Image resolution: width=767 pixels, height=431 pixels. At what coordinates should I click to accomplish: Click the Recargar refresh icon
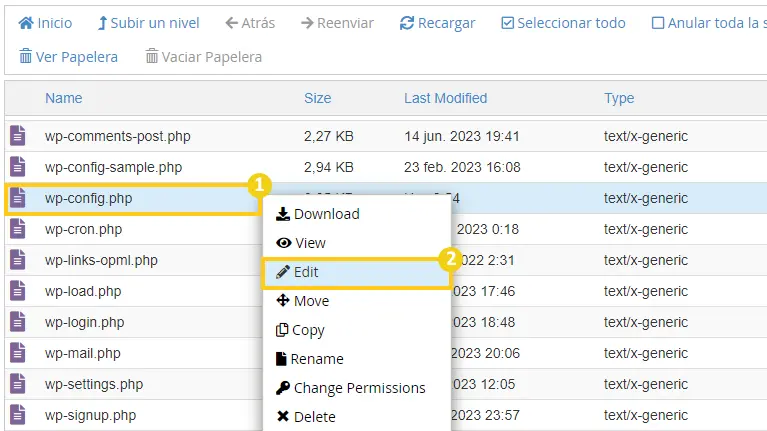pos(407,23)
